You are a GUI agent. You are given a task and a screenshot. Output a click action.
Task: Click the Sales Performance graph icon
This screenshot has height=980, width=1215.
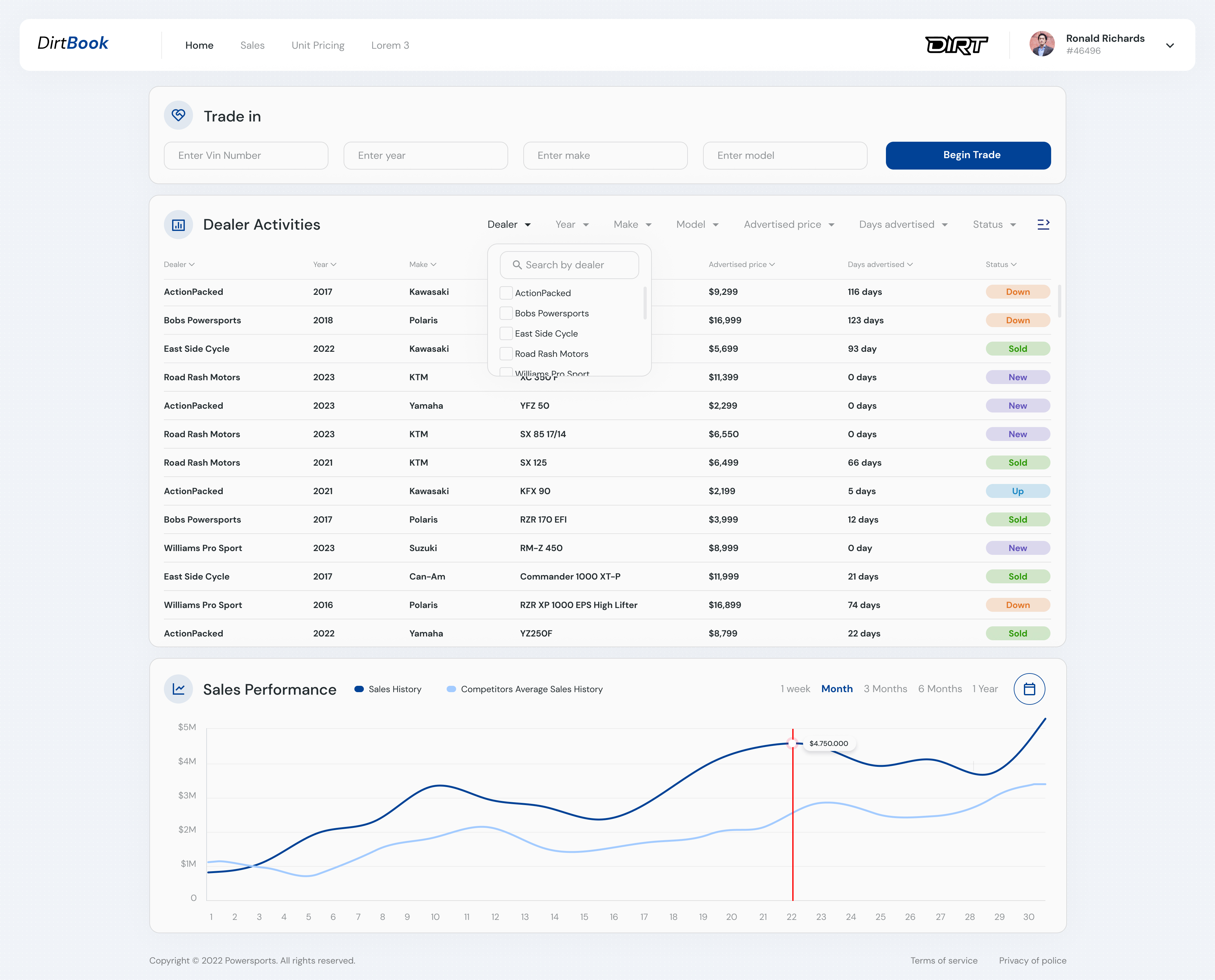[x=178, y=689]
